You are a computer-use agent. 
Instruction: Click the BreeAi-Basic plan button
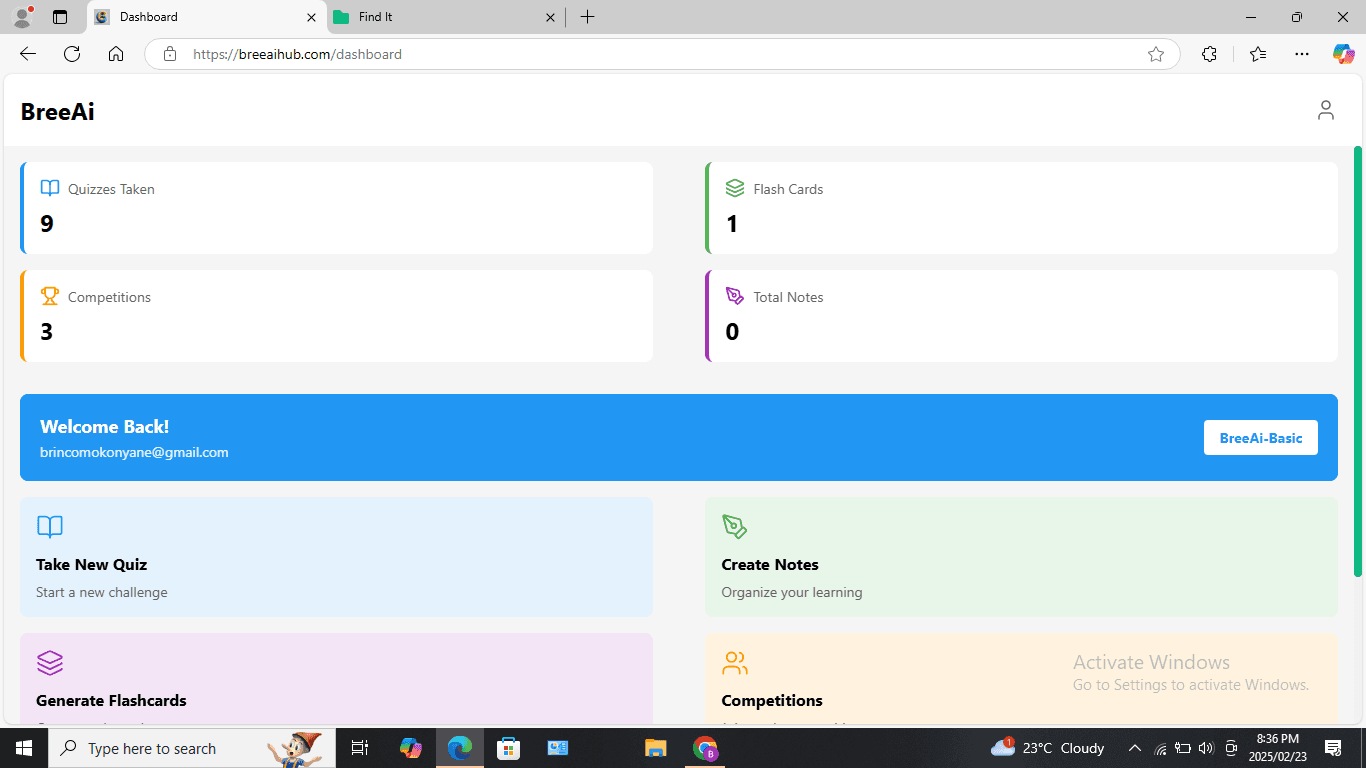click(x=1261, y=438)
